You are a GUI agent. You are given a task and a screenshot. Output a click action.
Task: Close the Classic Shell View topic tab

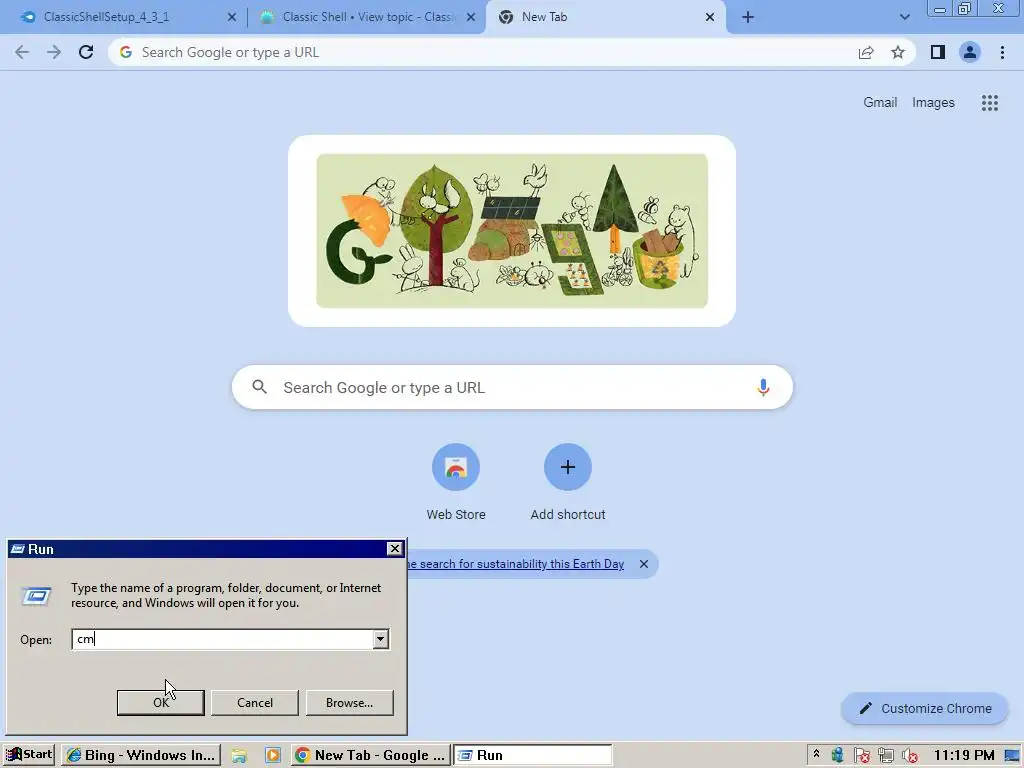click(471, 17)
